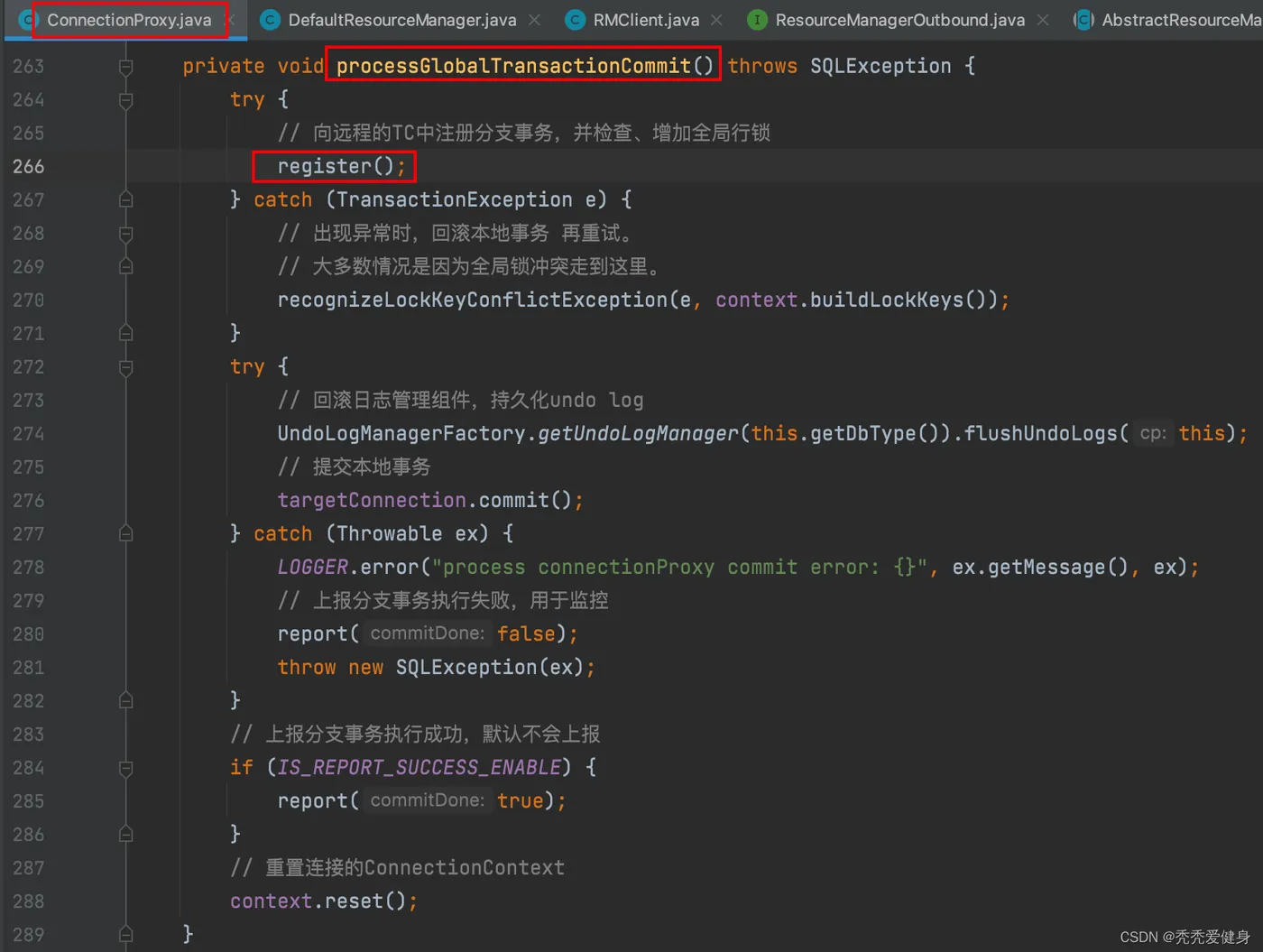Click the interface icon on ResourceManagerOutbound.java tab

coord(758,20)
